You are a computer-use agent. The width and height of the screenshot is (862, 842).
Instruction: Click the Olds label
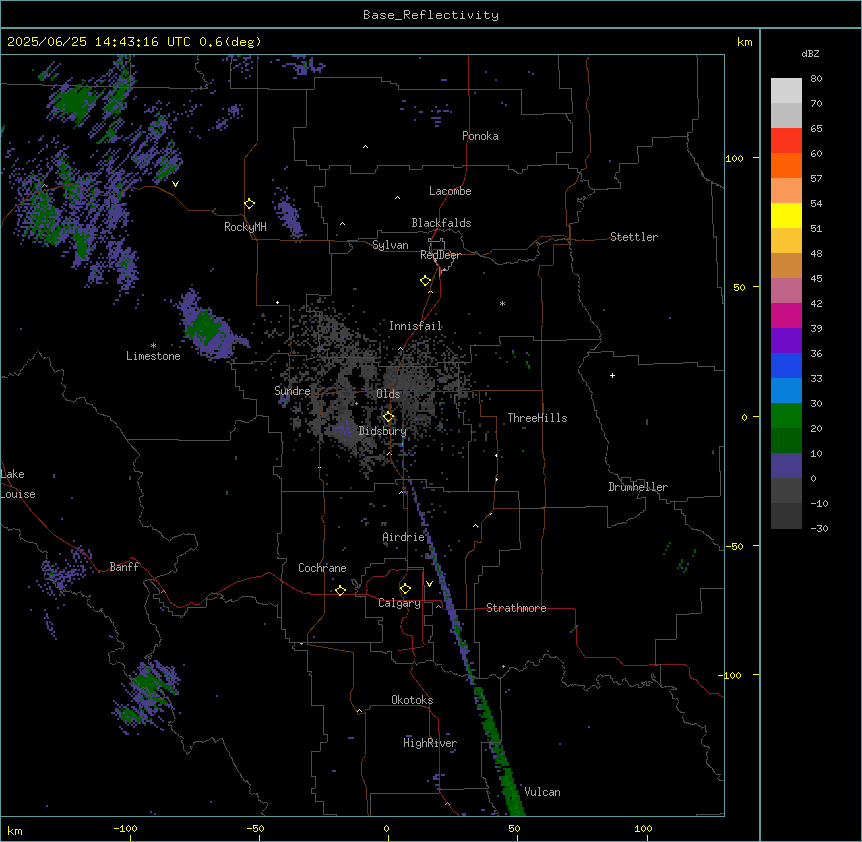[388, 394]
